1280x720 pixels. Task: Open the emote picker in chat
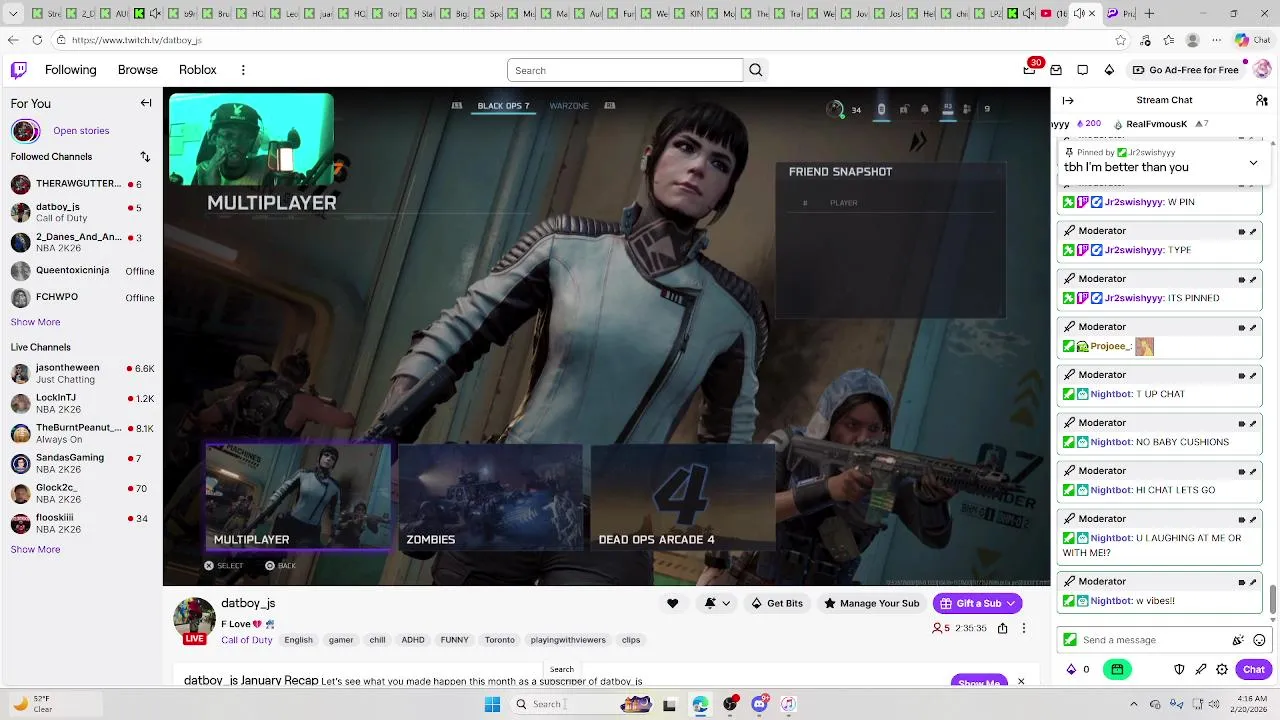pyautogui.click(x=1259, y=640)
